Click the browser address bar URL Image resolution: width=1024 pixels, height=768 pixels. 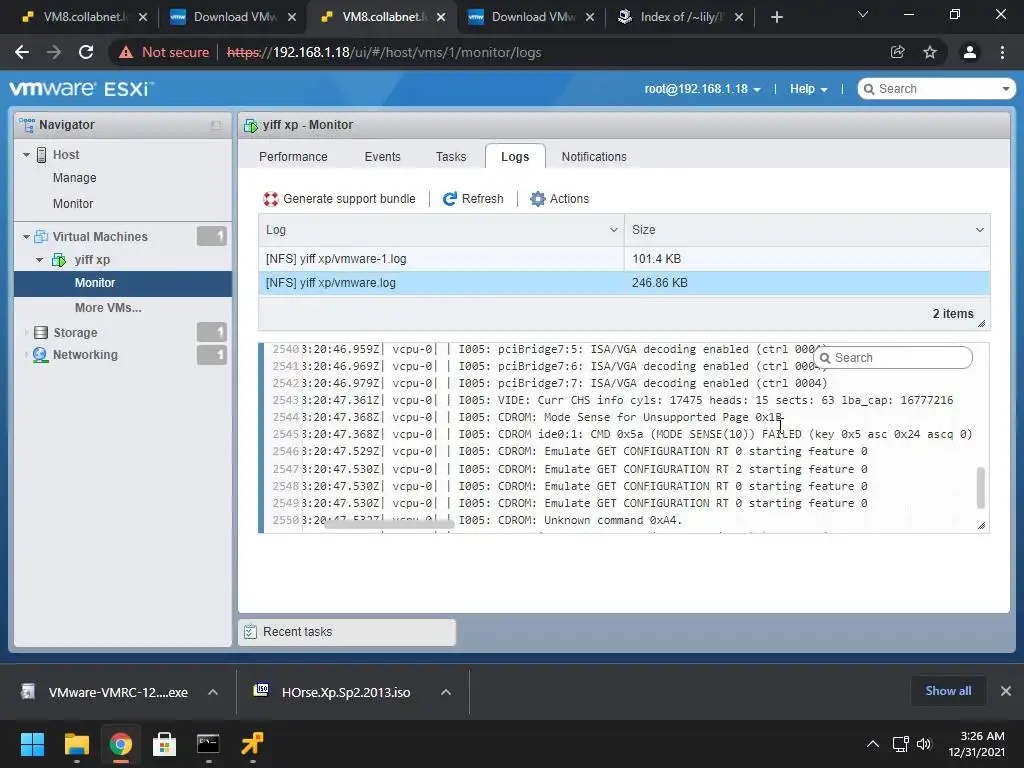point(384,52)
